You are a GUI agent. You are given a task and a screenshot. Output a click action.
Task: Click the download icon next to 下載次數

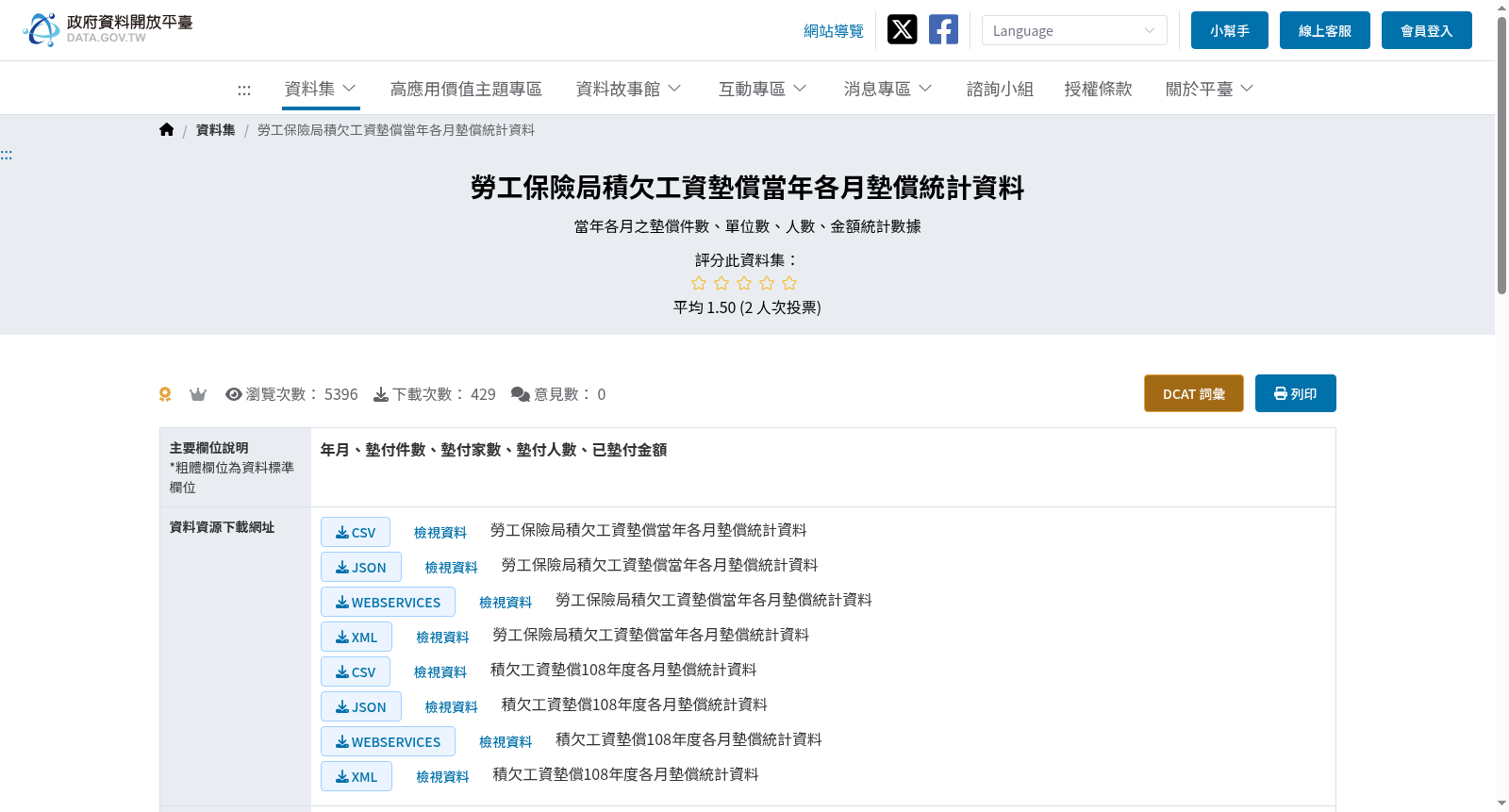click(x=381, y=394)
